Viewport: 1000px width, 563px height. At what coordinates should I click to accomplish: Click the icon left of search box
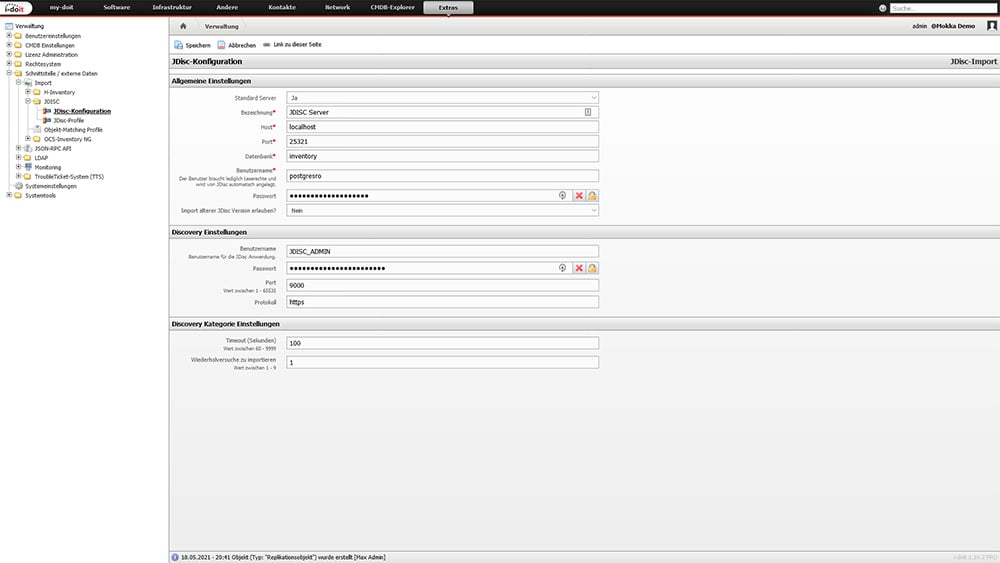(883, 8)
